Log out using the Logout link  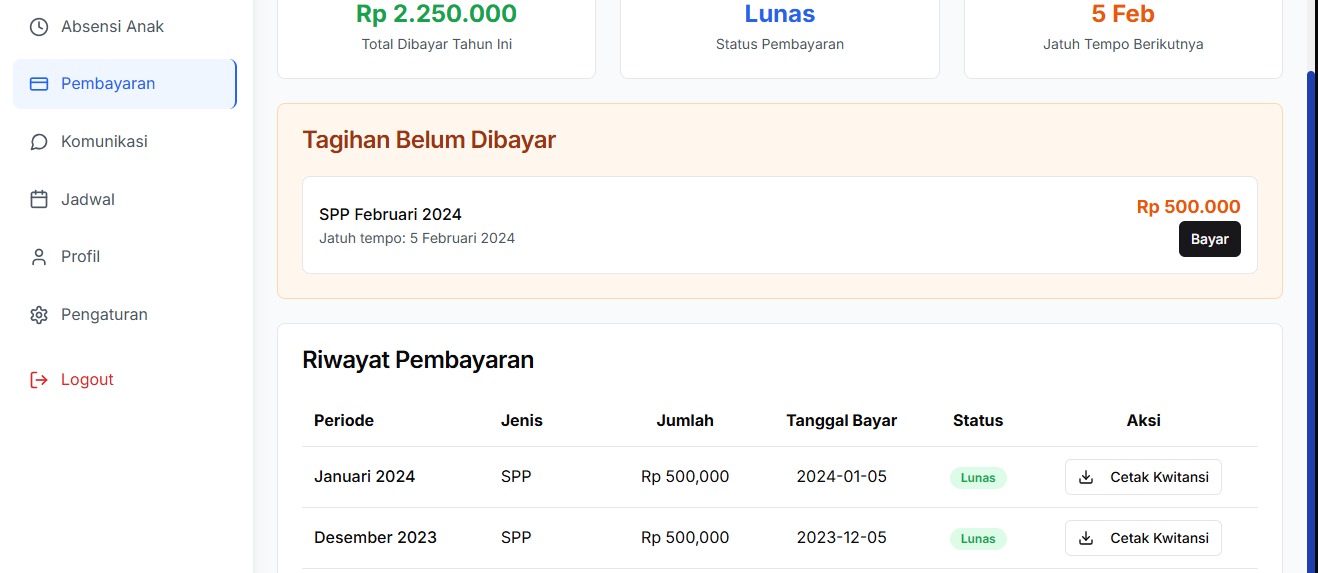click(87, 380)
